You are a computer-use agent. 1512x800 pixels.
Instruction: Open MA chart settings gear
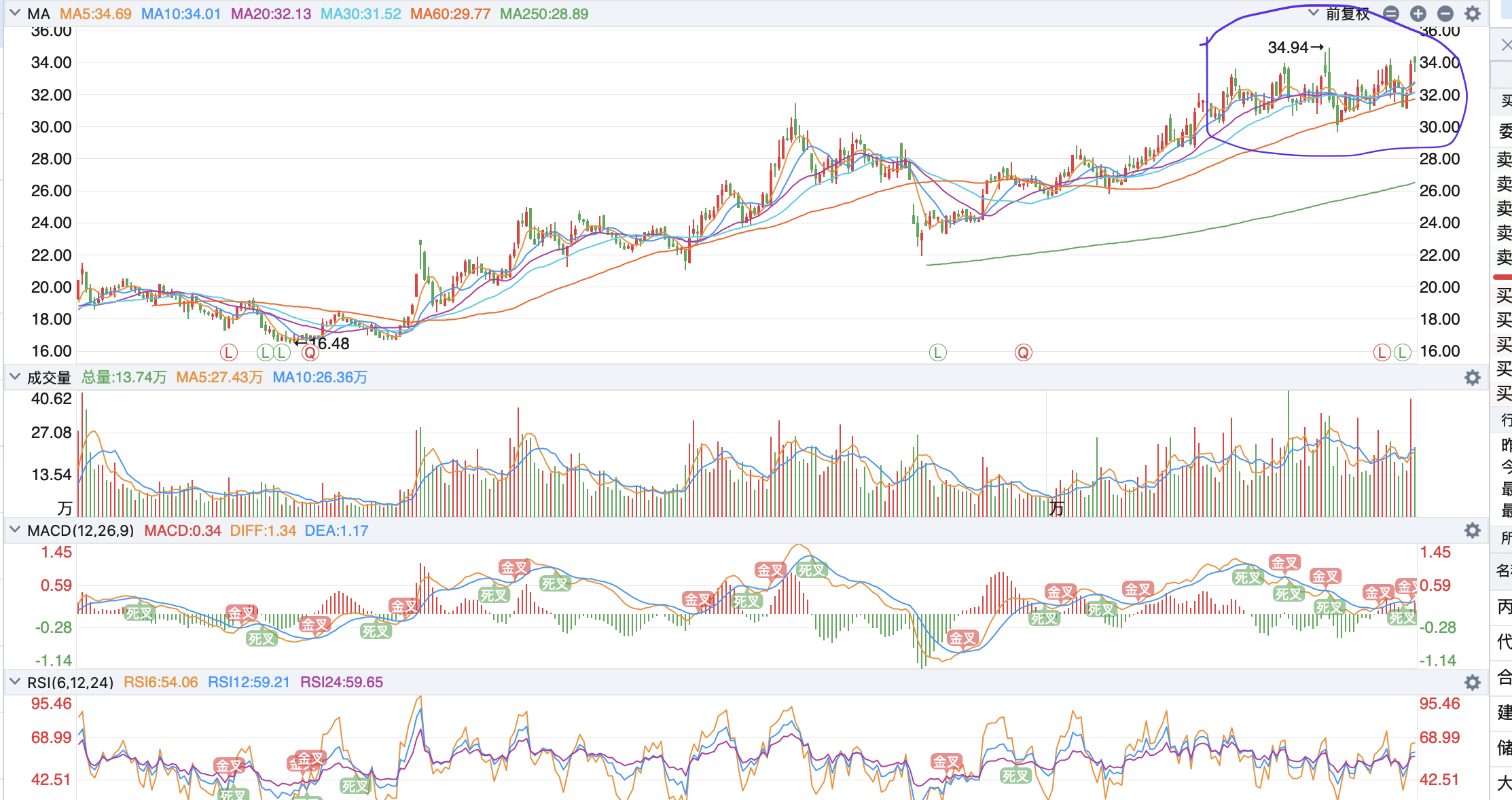pos(1473,14)
